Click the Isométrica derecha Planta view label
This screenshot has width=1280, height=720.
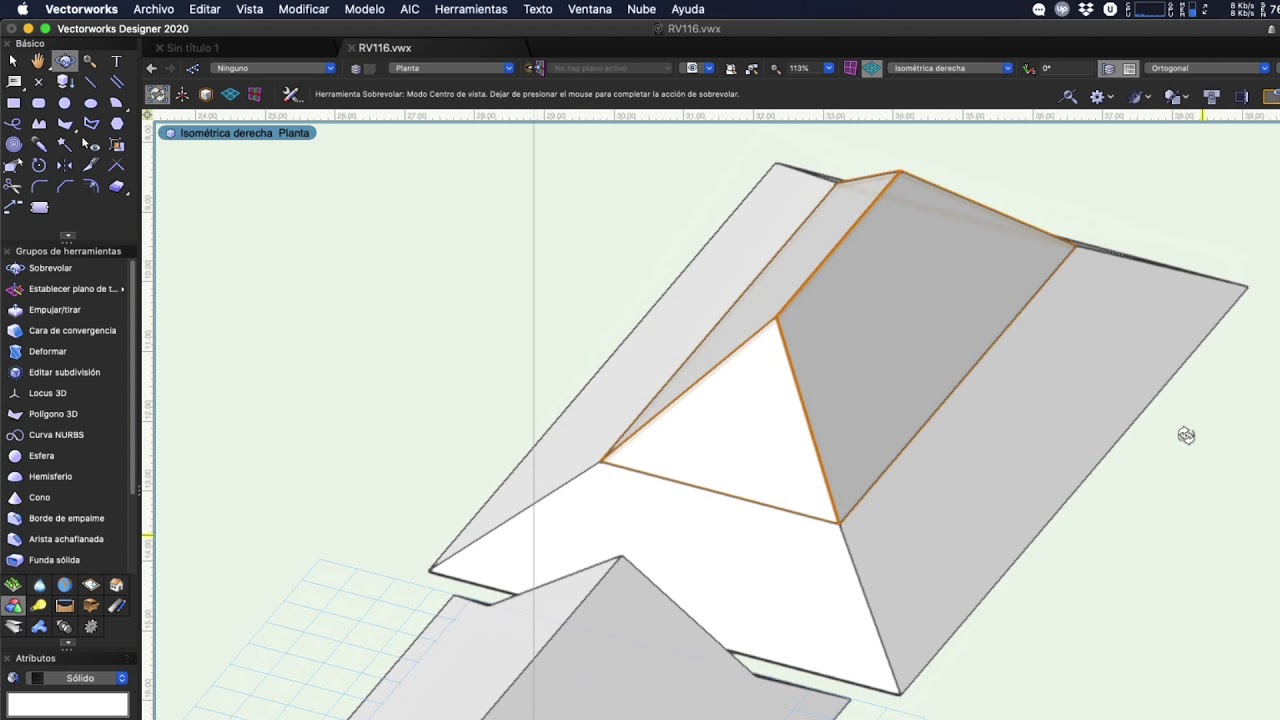coord(237,133)
